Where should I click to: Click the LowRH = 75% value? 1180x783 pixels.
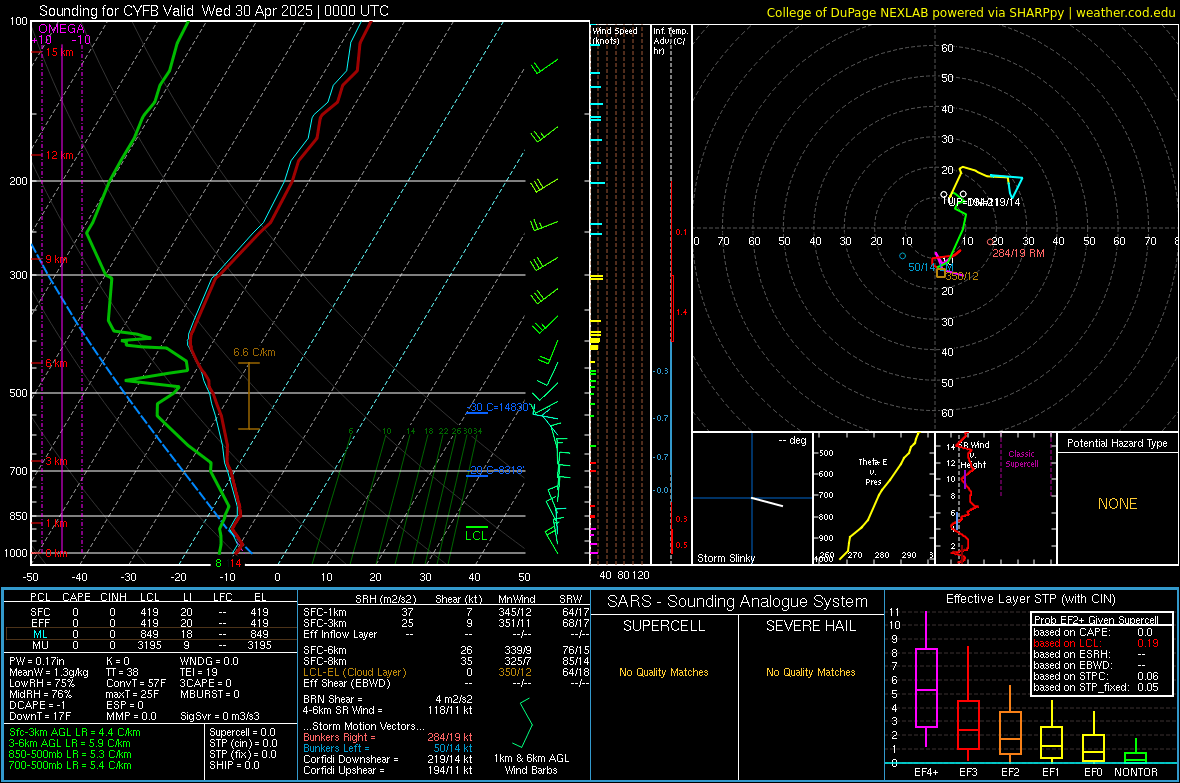point(42,684)
